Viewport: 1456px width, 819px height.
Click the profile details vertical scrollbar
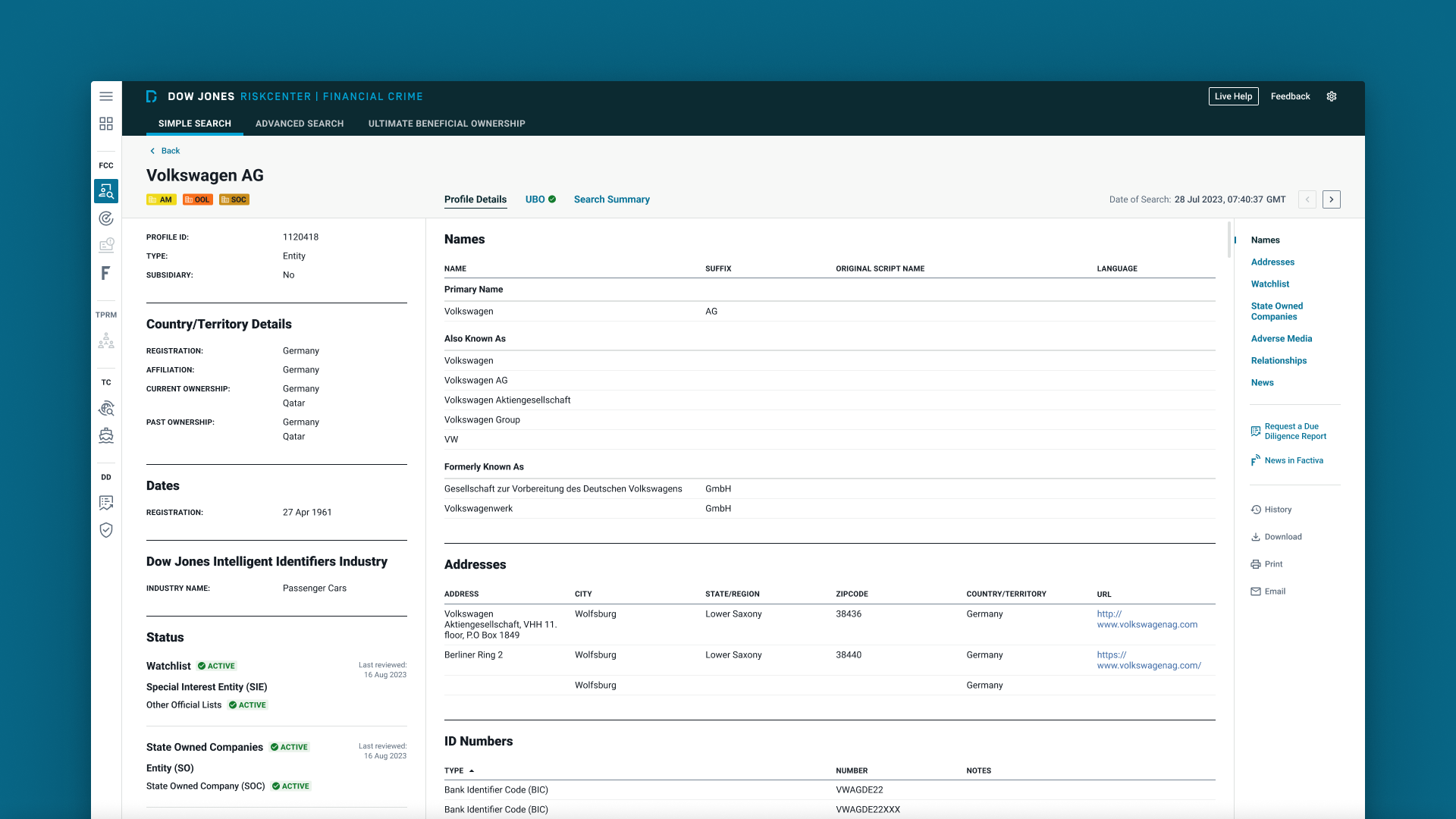click(x=1229, y=240)
